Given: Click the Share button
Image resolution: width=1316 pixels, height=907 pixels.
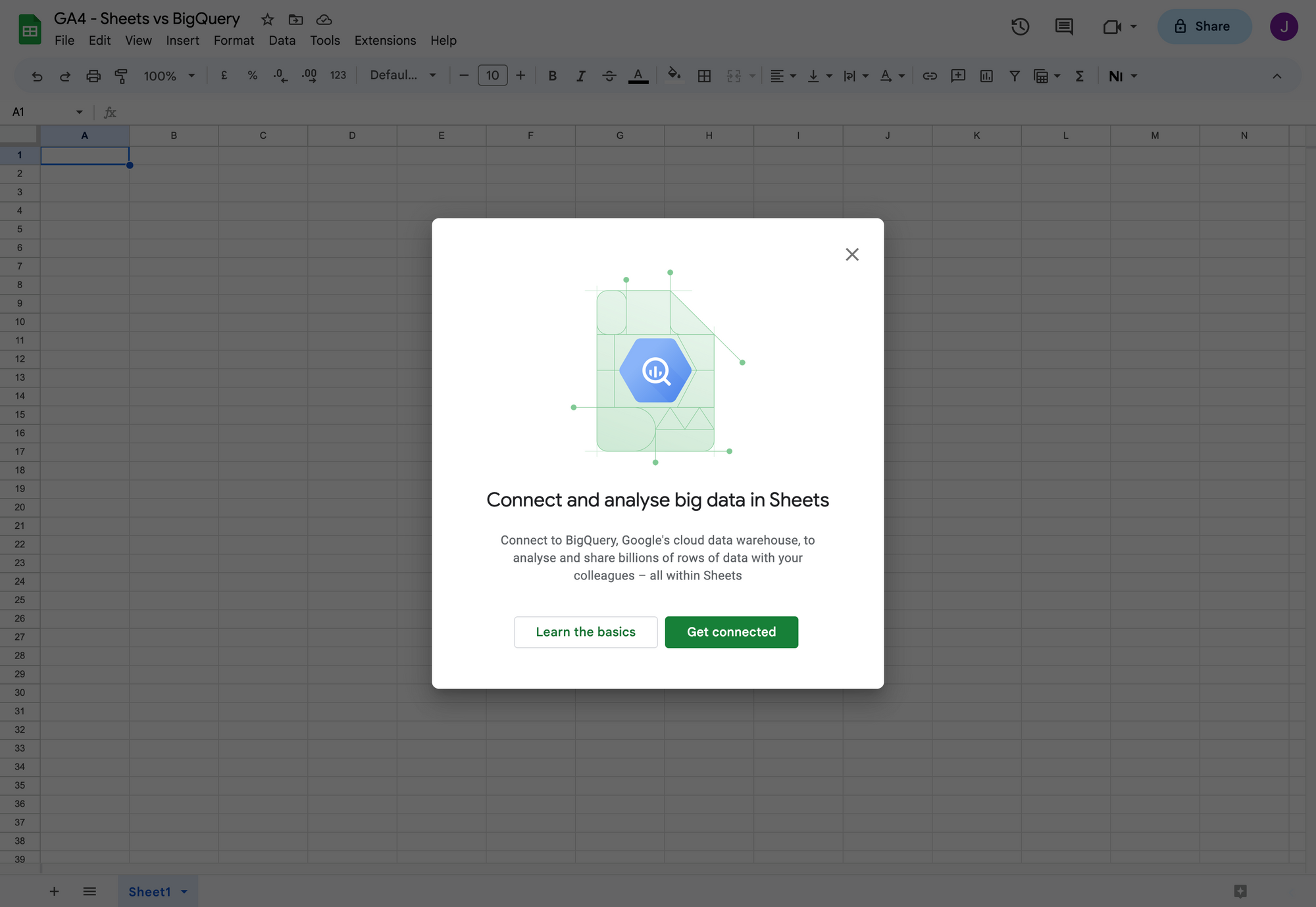Looking at the screenshot, I should coord(1204,26).
